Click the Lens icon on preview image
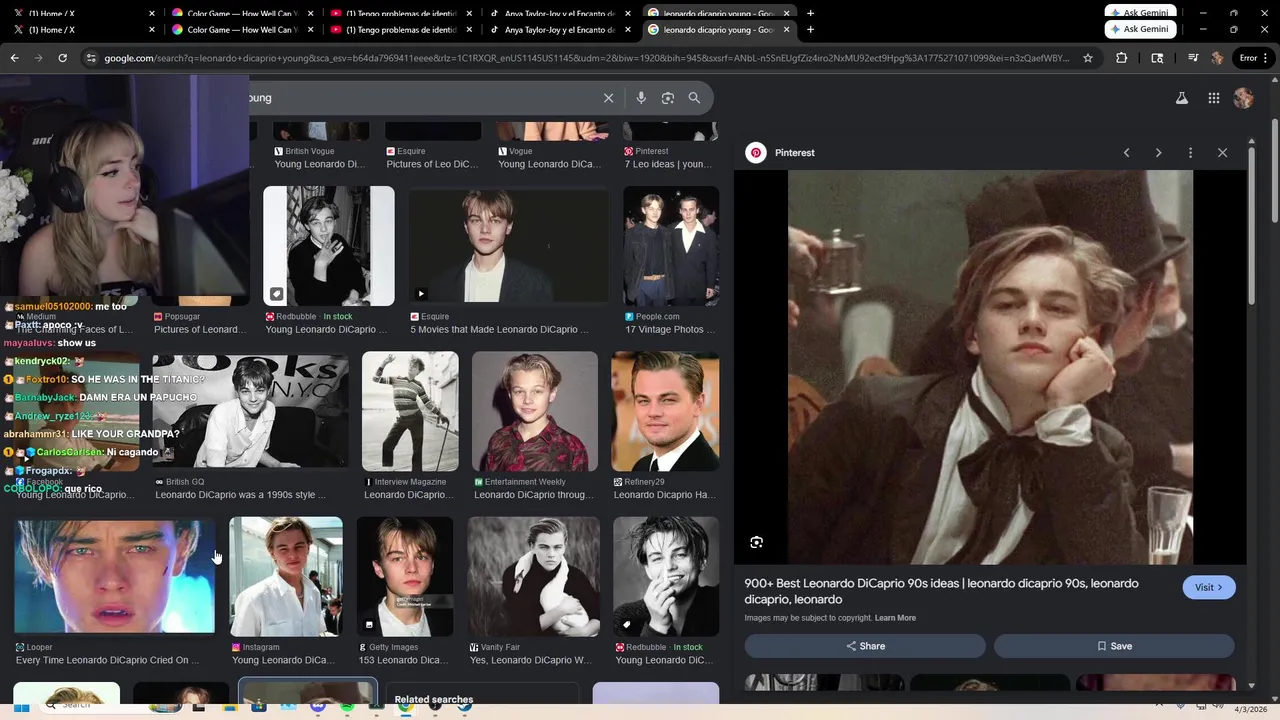The height and width of the screenshot is (720, 1280). (x=757, y=542)
